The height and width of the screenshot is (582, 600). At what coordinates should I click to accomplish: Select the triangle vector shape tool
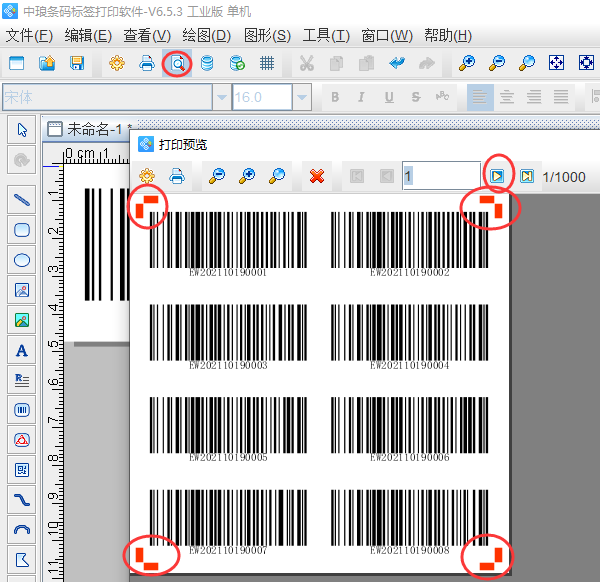[22, 440]
